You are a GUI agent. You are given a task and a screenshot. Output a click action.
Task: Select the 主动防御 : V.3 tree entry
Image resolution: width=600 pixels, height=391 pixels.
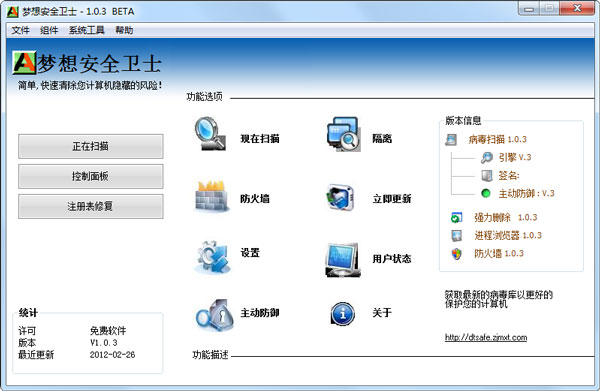click(x=526, y=194)
